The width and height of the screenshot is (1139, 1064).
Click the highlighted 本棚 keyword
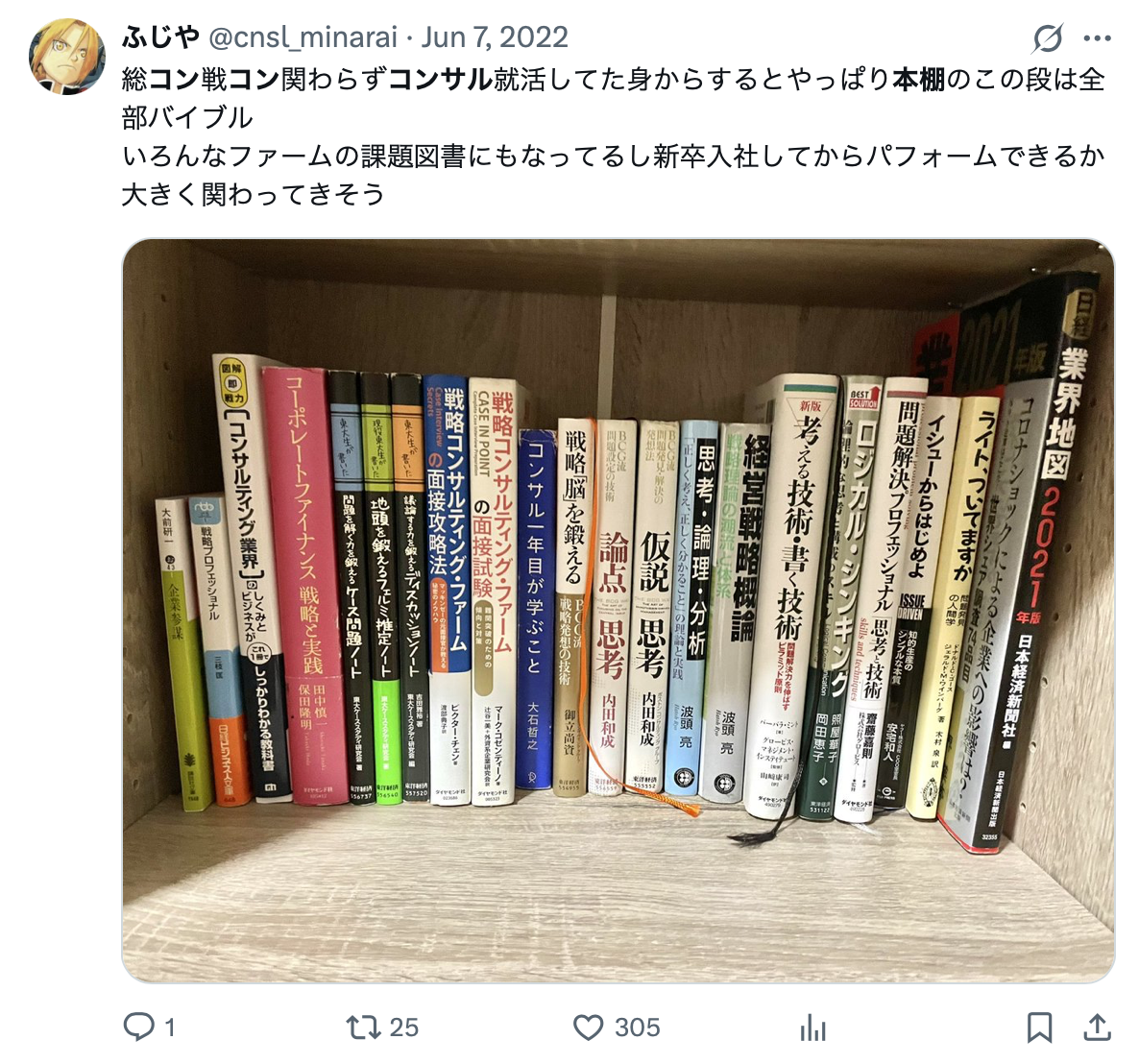(919, 79)
